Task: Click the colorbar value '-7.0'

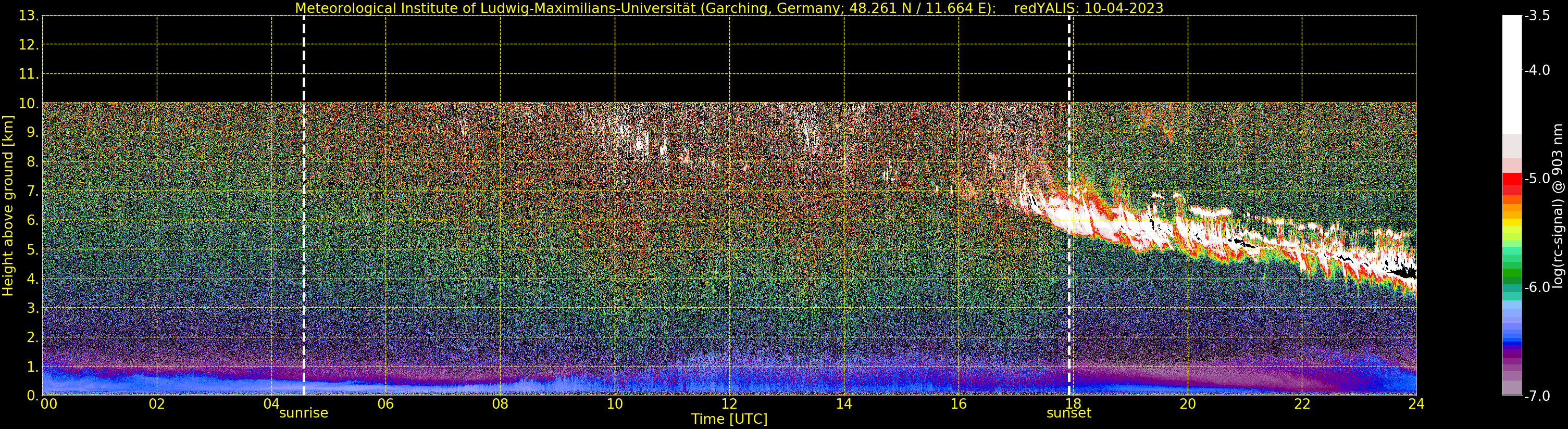Action: (1537, 396)
